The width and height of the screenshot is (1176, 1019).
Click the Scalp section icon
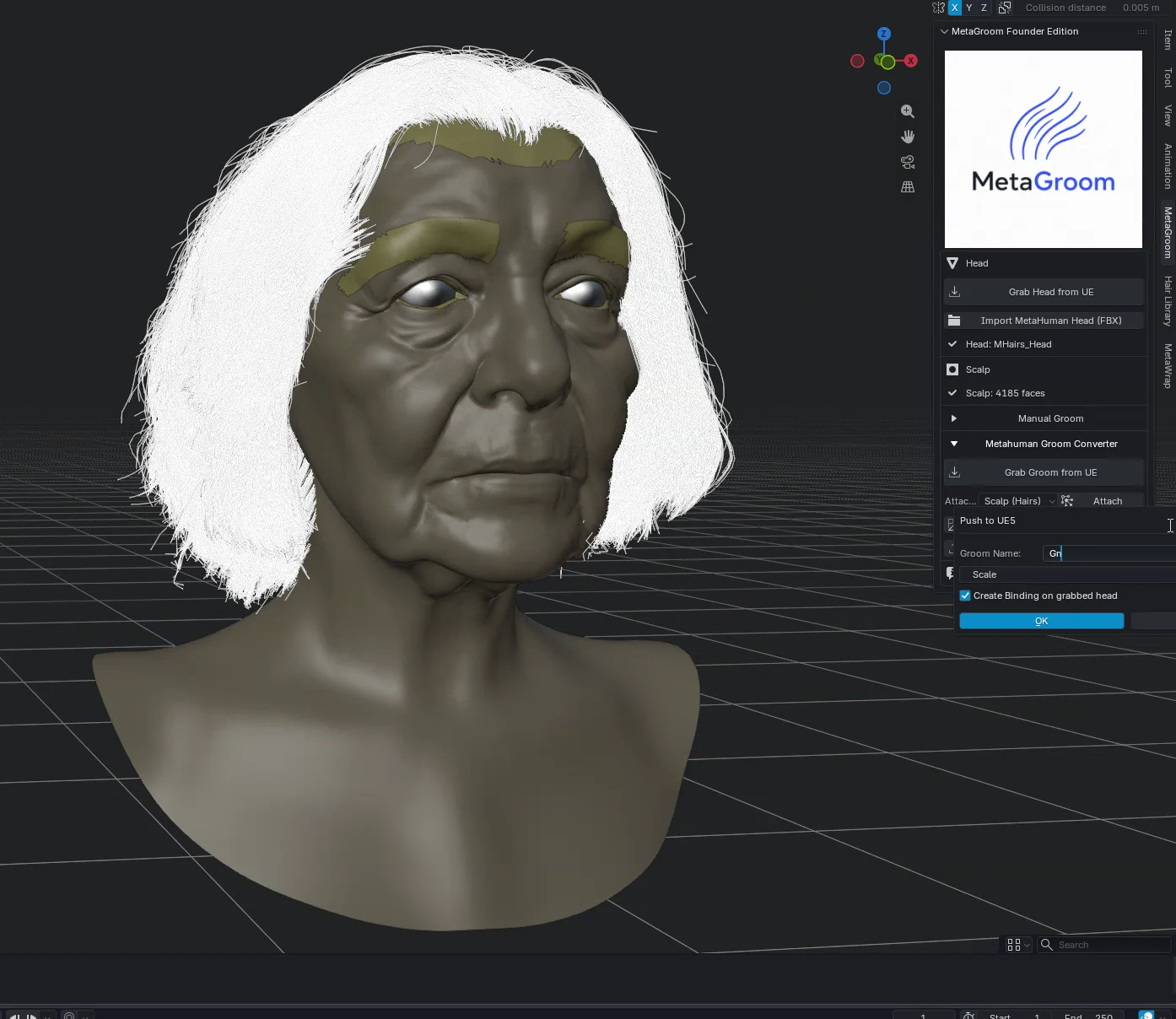(x=952, y=369)
